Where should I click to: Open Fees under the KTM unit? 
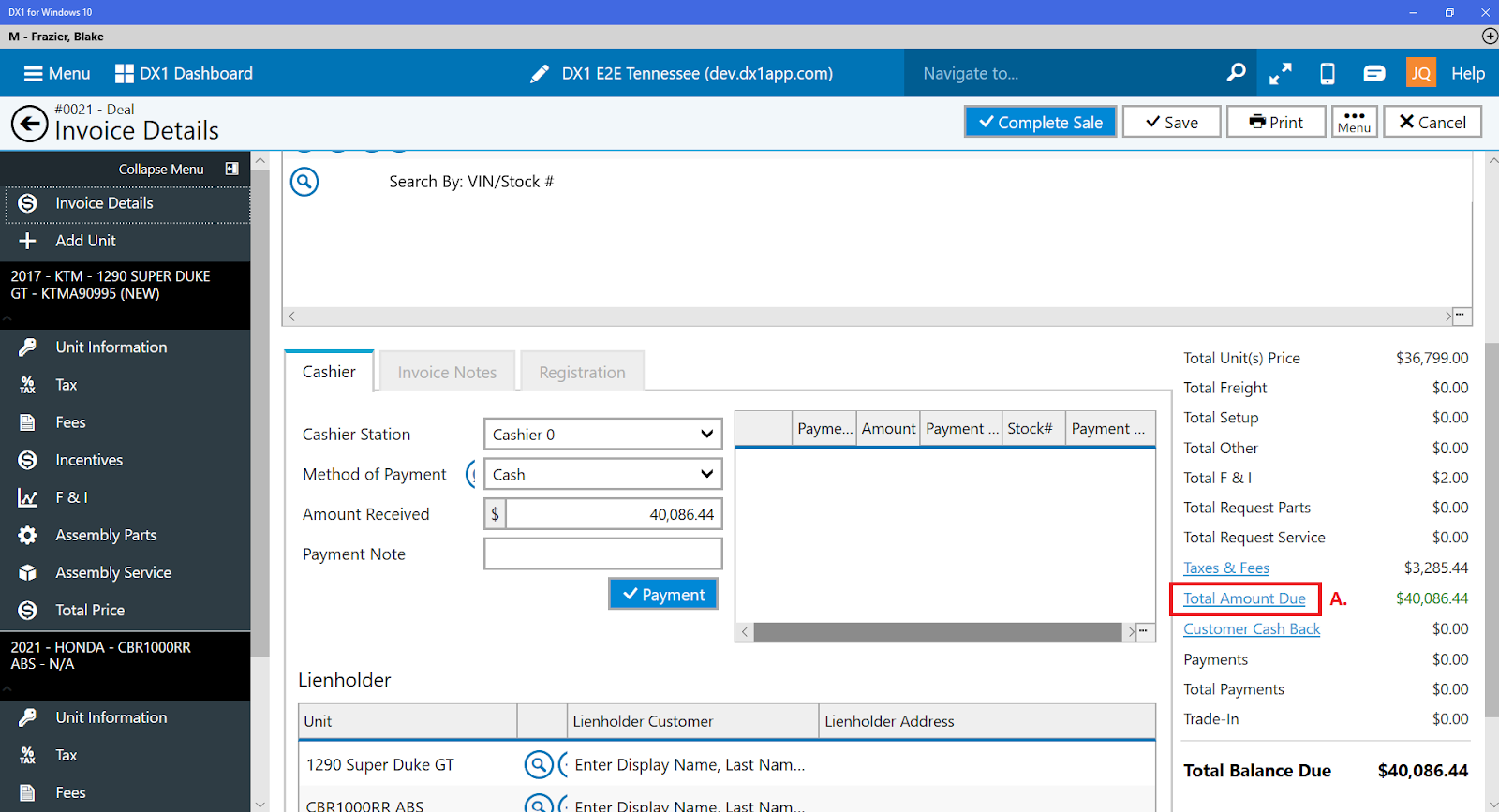(126, 422)
